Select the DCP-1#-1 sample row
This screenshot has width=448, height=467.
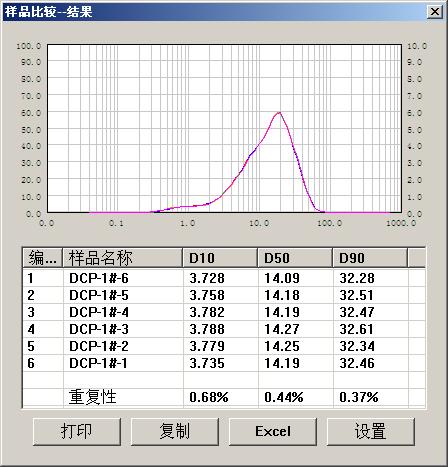(x=224, y=363)
